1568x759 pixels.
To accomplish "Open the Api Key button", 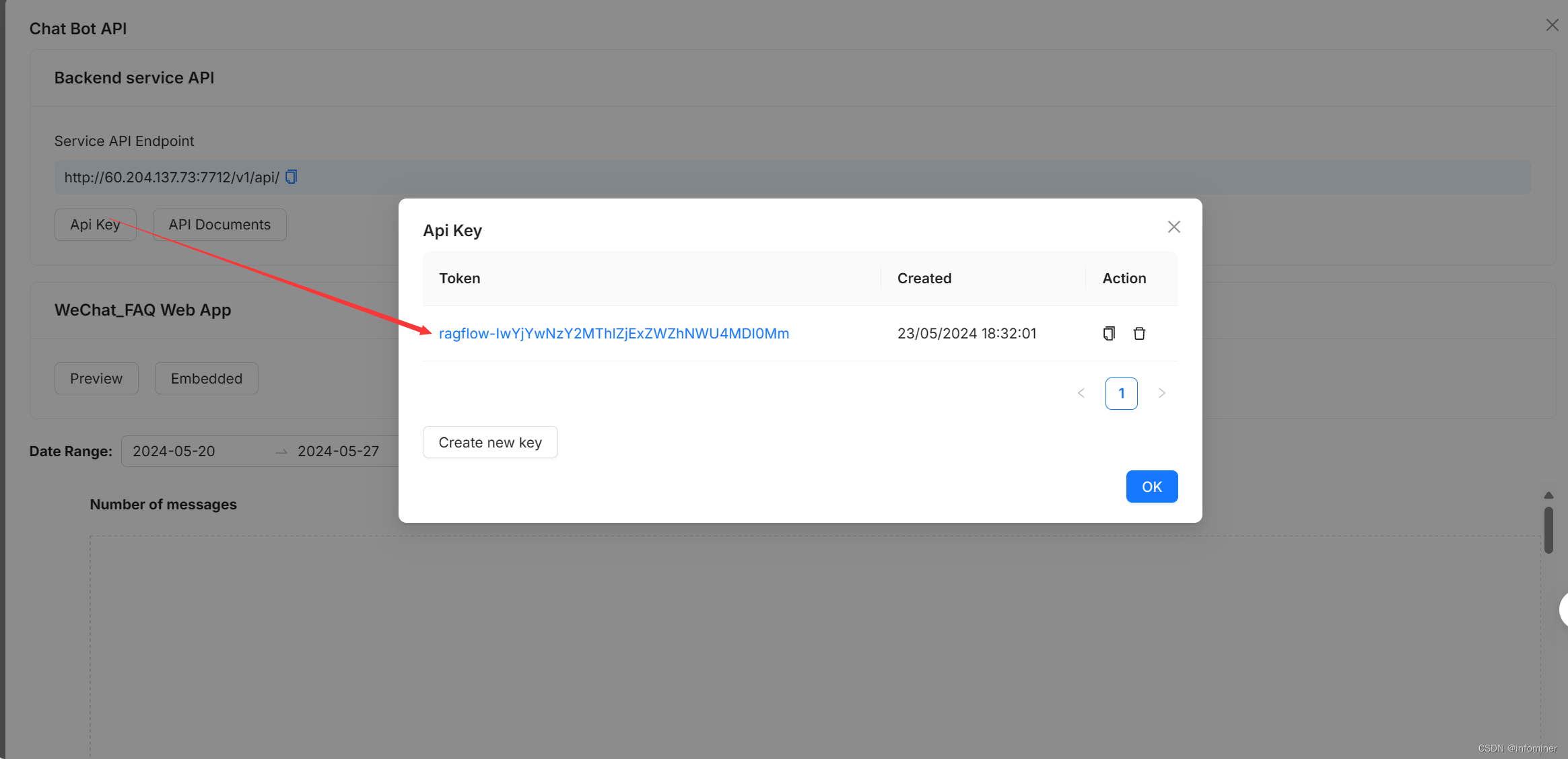I will click(95, 225).
